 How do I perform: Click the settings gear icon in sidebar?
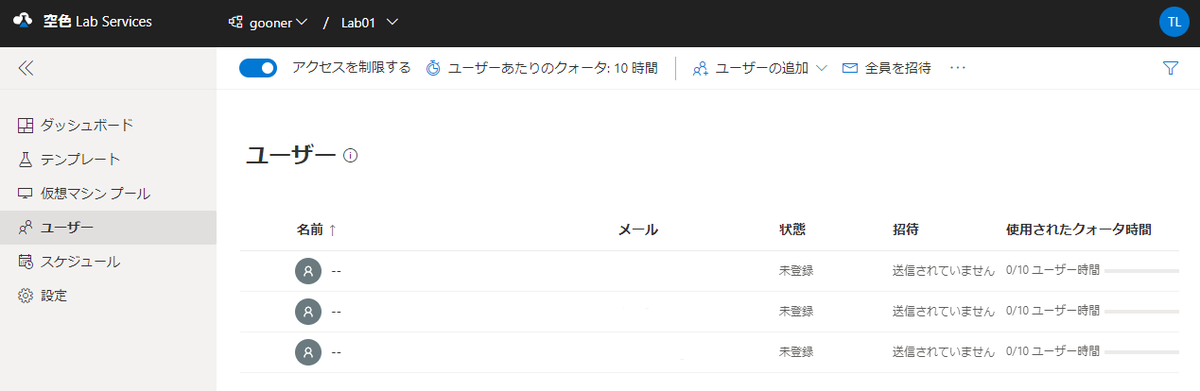(x=26, y=295)
